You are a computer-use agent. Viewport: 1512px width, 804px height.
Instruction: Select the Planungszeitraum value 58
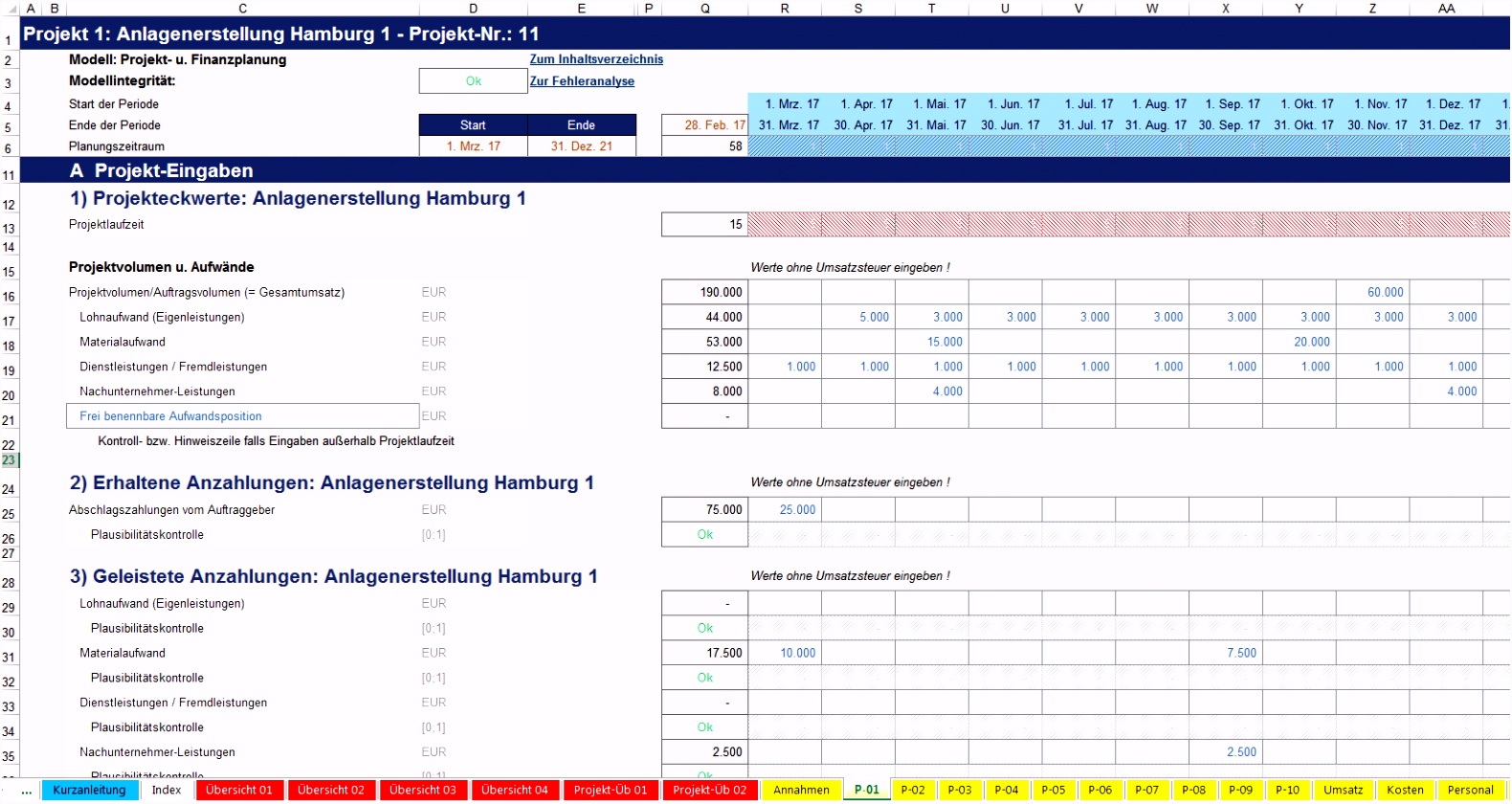(x=704, y=146)
